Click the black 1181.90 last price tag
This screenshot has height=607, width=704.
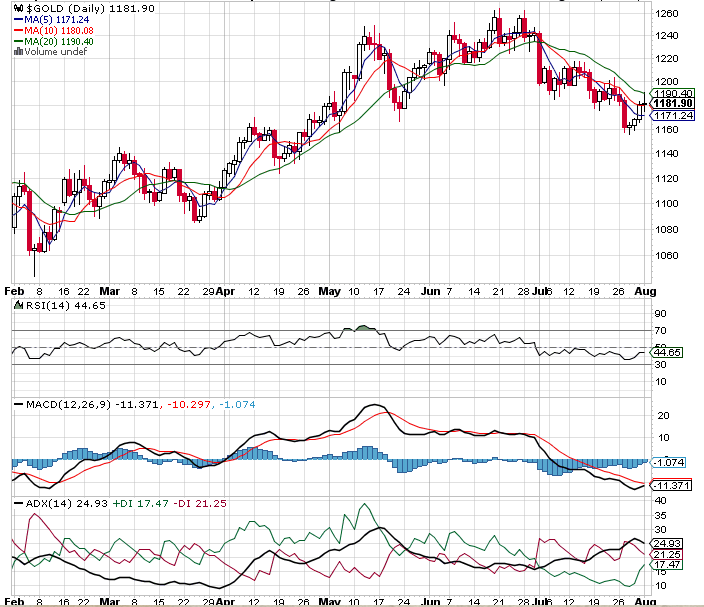(x=673, y=104)
